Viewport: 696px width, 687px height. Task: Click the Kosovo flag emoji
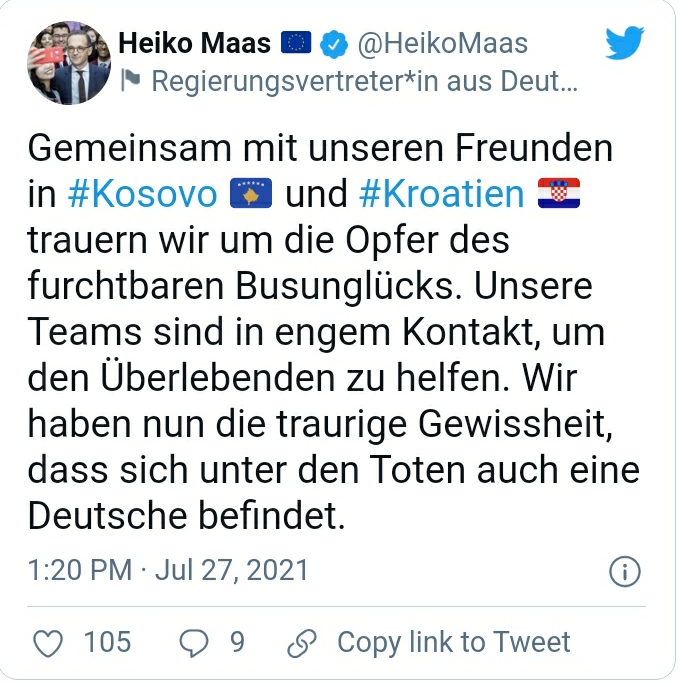click(x=251, y=194)
